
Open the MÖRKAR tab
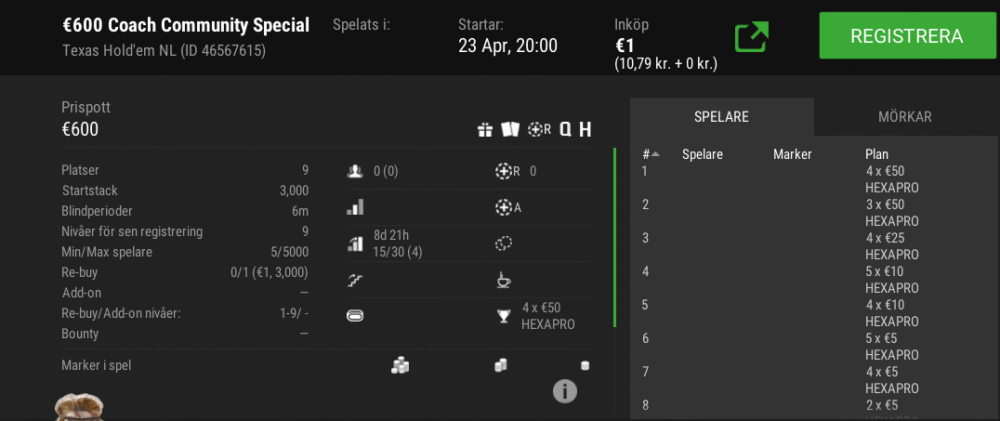904,117
